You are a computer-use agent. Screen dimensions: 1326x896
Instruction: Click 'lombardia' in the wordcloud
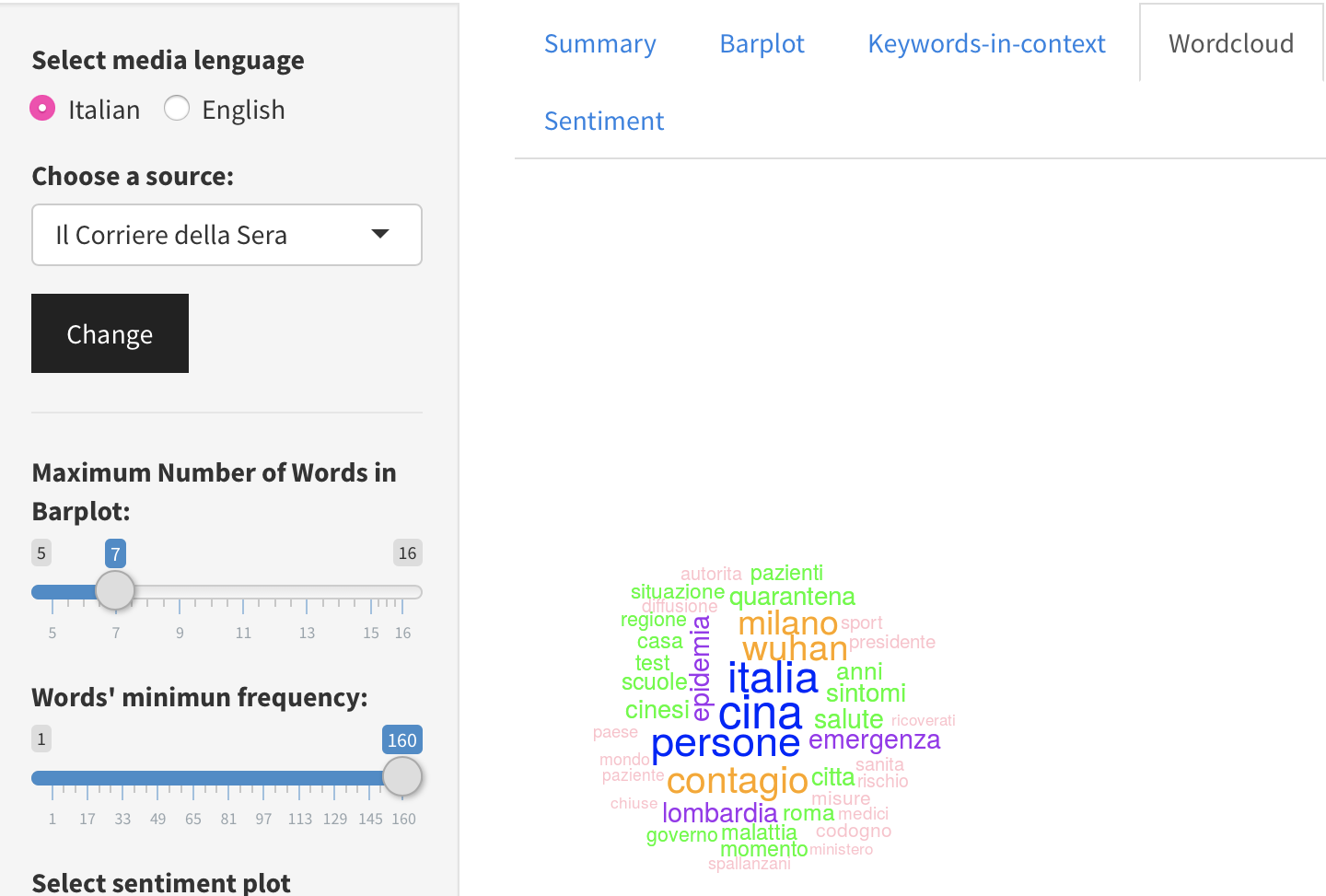pyautogui.click(x=720, y=813)
